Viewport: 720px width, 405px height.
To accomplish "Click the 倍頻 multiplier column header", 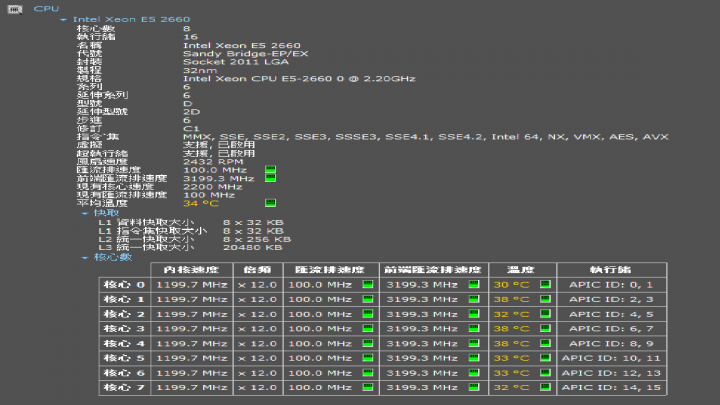I will click(258, 270).
